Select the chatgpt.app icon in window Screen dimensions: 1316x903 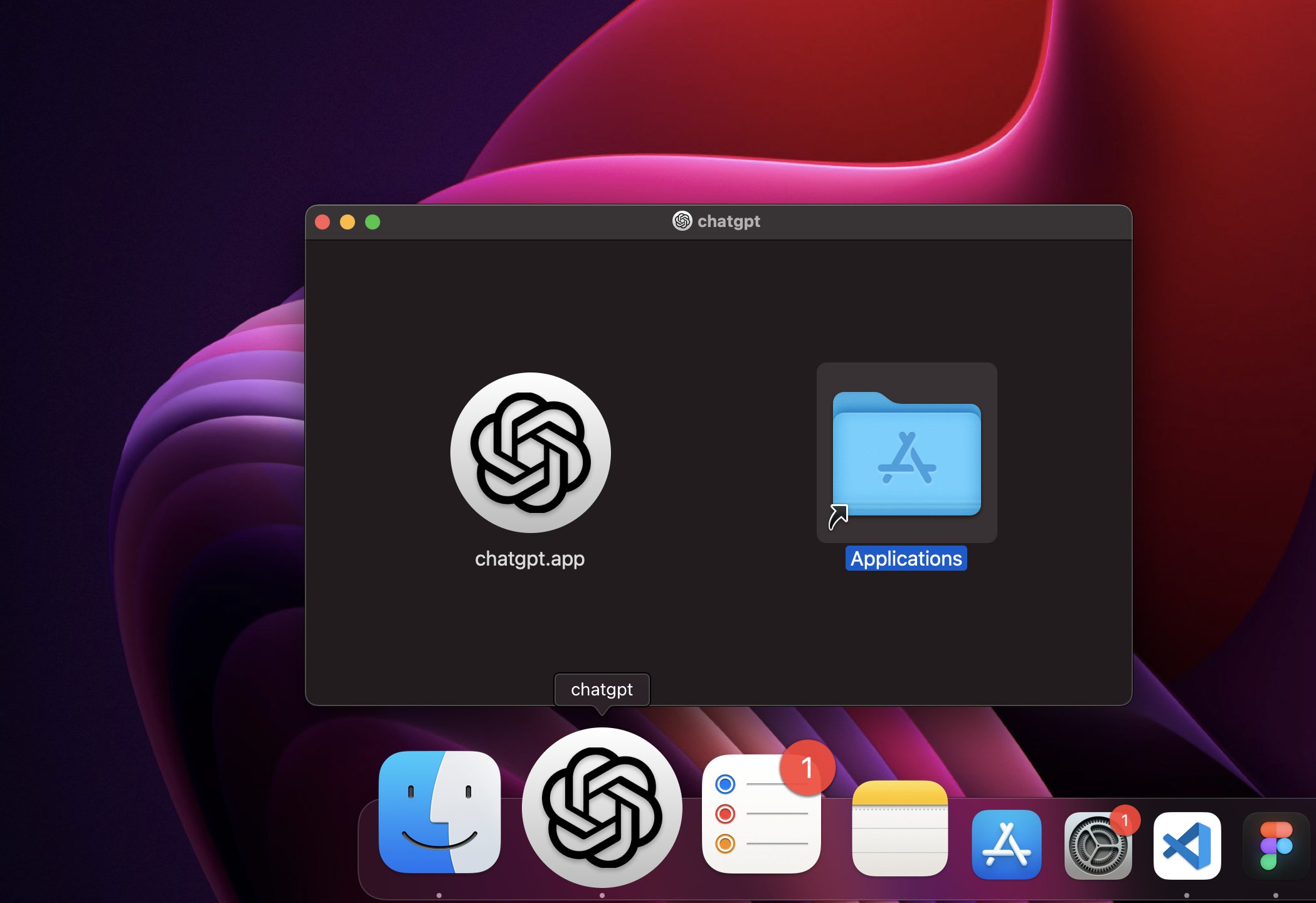[530, 453]
